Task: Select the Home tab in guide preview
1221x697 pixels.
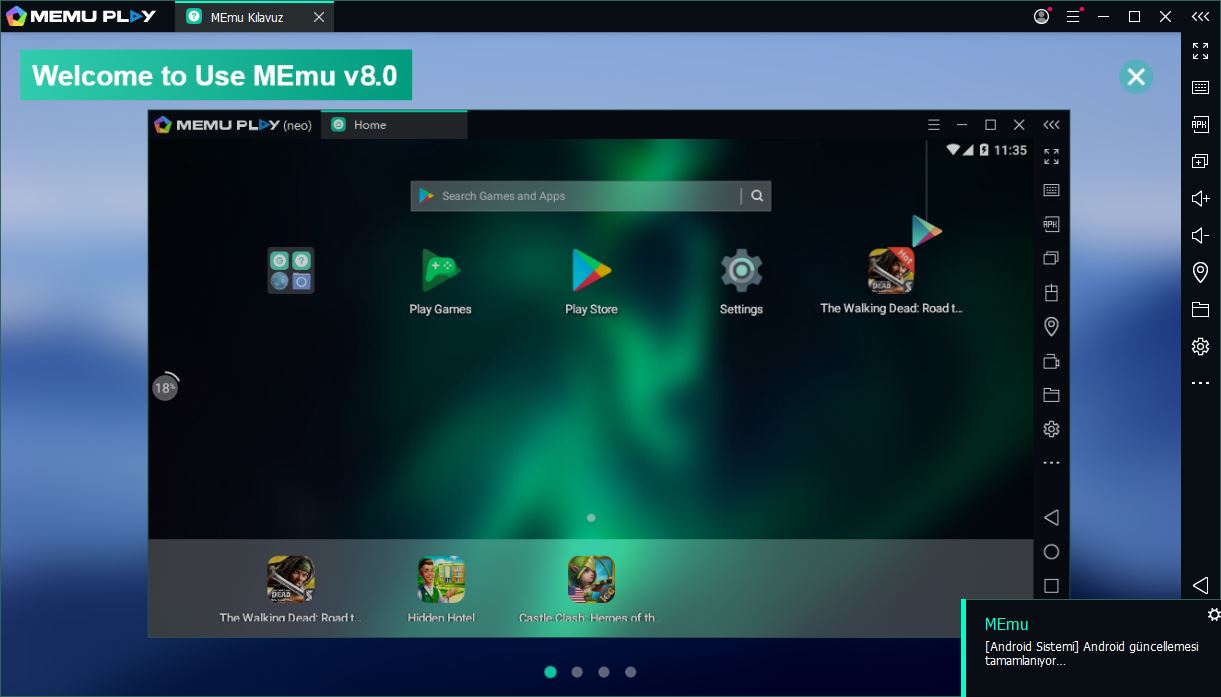Action: click(x=394, y=125)
